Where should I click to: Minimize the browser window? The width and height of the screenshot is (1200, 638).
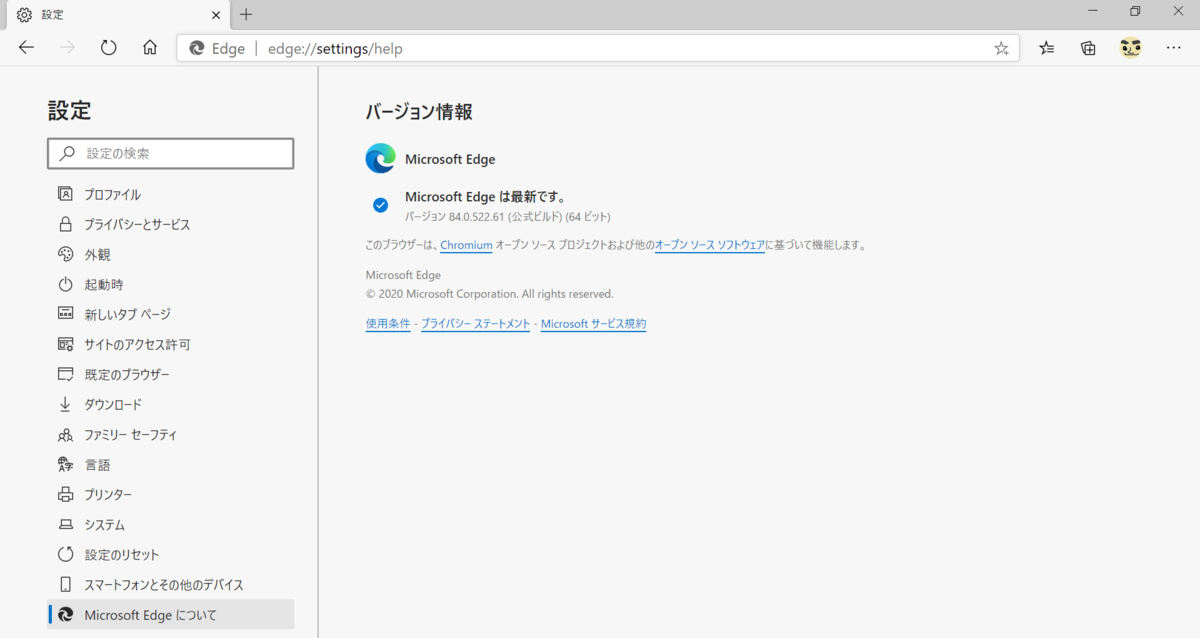[x=1093, y=12]
